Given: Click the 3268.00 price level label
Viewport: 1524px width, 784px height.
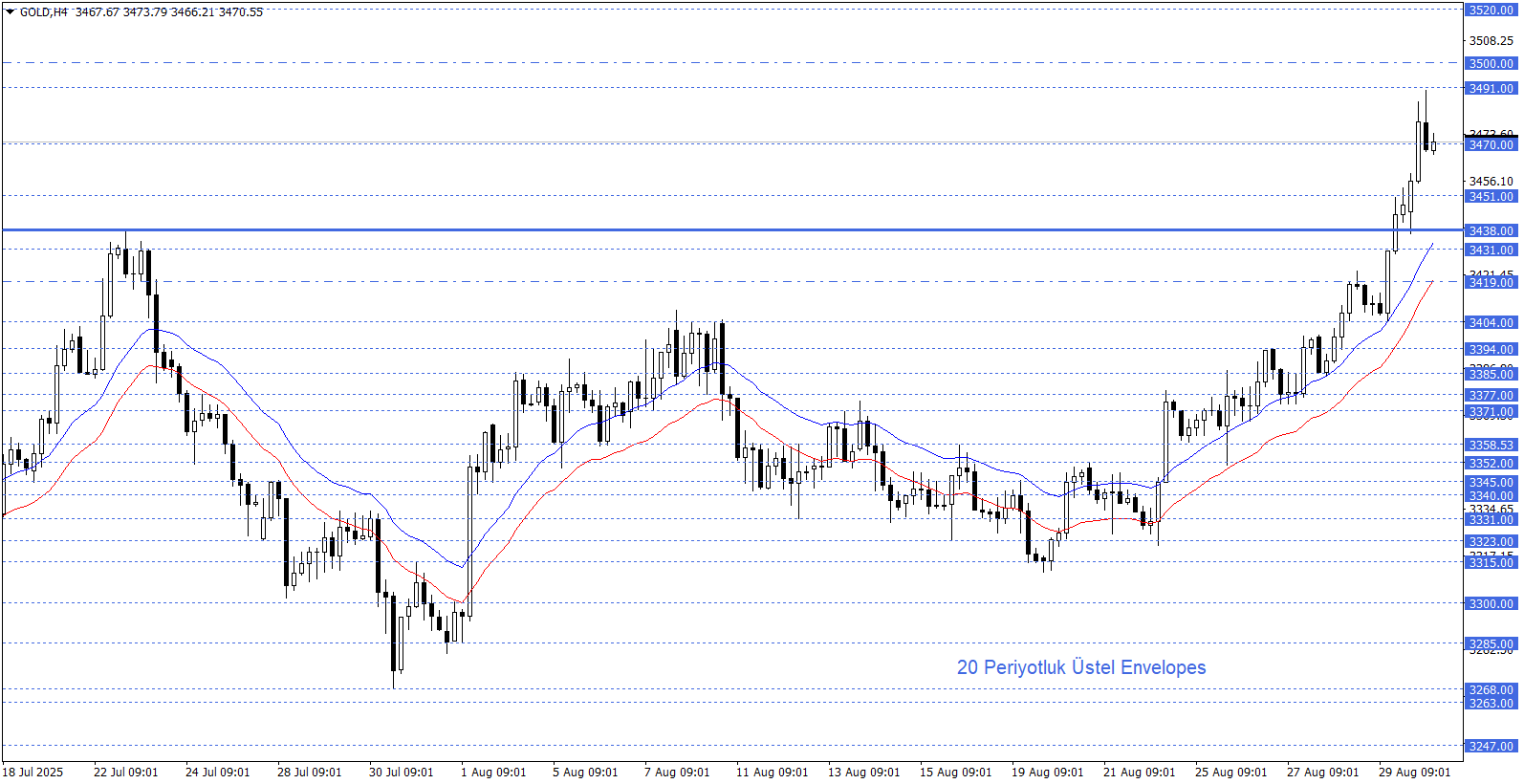Looking at the screenshot, I should click(x=1491, y=690).
